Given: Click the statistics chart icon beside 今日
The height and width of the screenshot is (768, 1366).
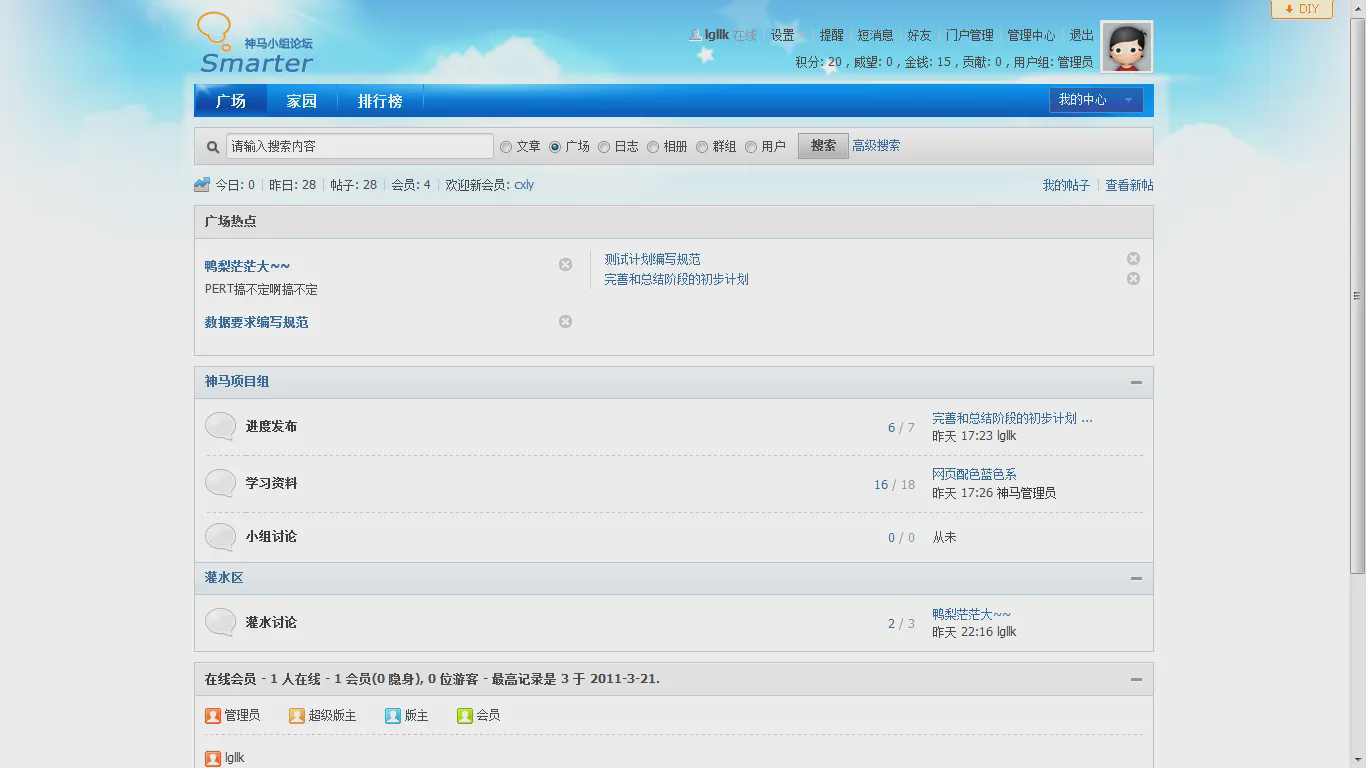Looking at the screenshot, I should [202, 184].
